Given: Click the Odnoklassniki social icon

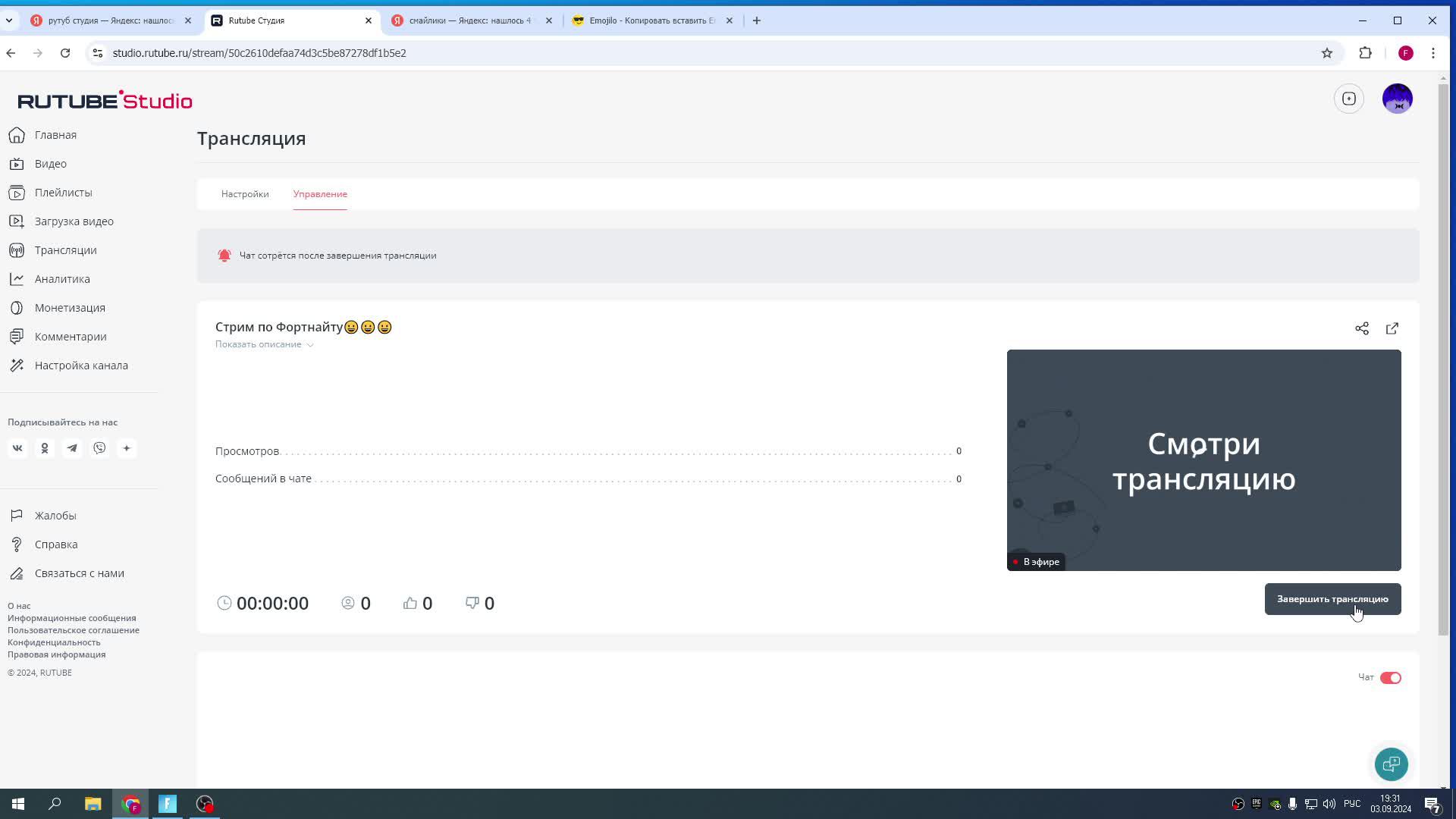Looking at the screenshot, I should coord(45,448).
